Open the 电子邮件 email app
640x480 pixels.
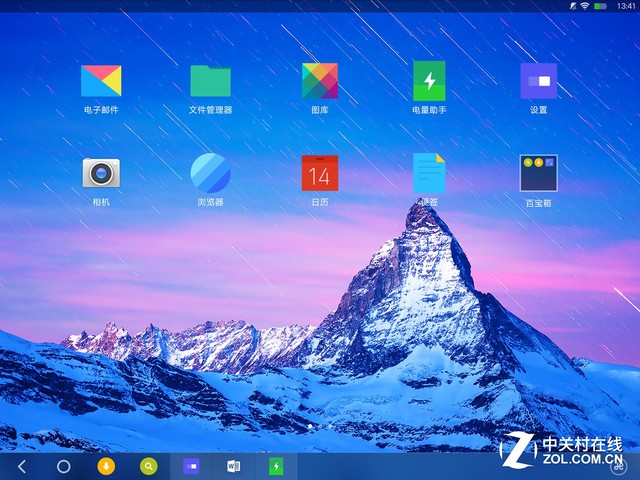coord(101,80)
